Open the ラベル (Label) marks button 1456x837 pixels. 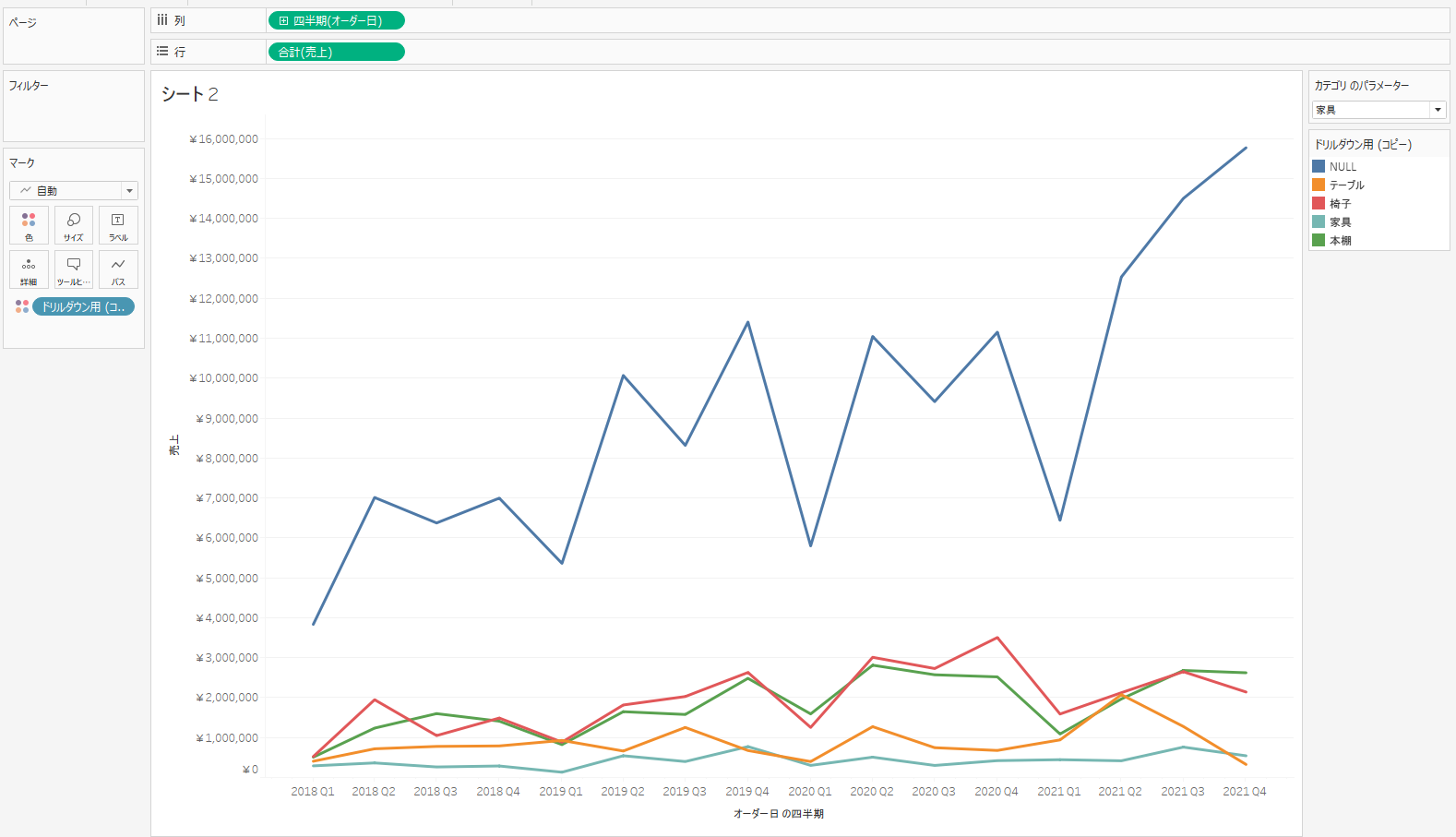118,225
